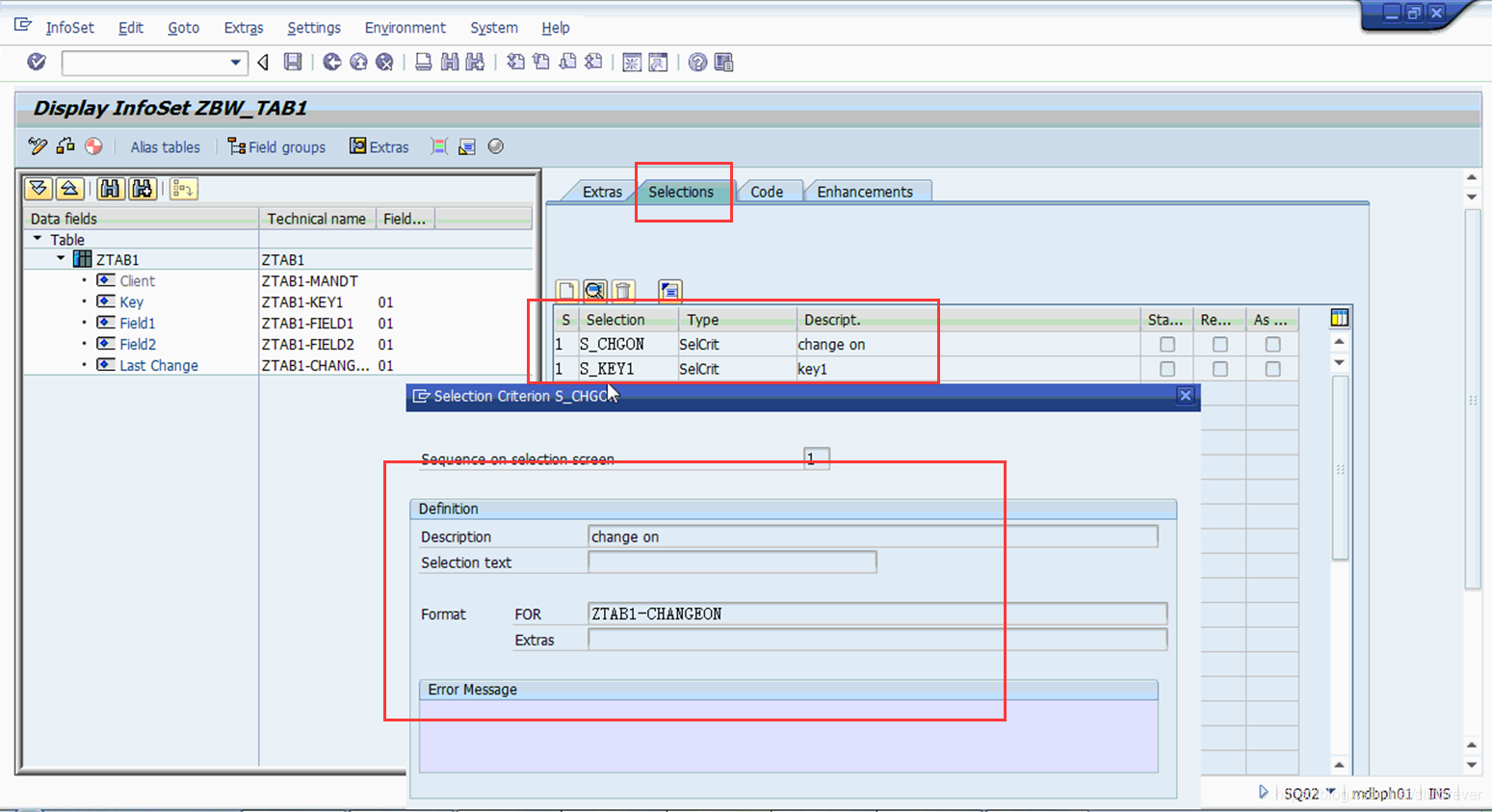
Task: Click the Create New Session icon
Action: pos(632,63)
